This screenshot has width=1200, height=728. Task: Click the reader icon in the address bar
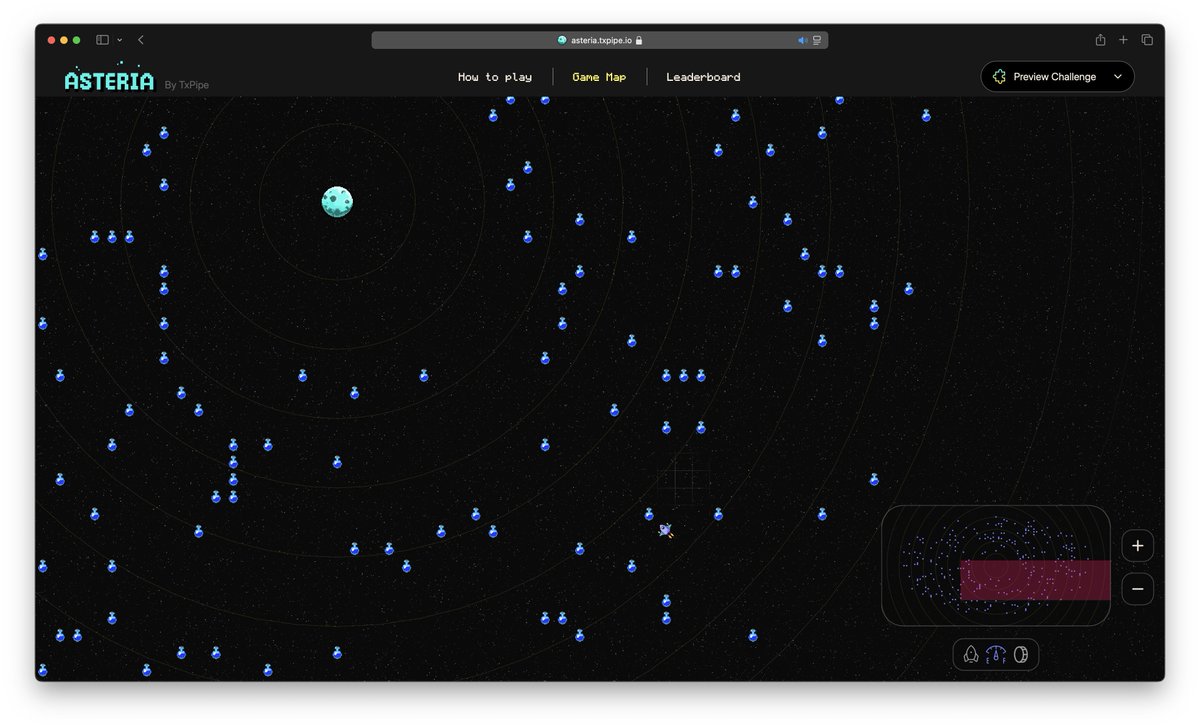pyautogui.click(x=817, y=40)
